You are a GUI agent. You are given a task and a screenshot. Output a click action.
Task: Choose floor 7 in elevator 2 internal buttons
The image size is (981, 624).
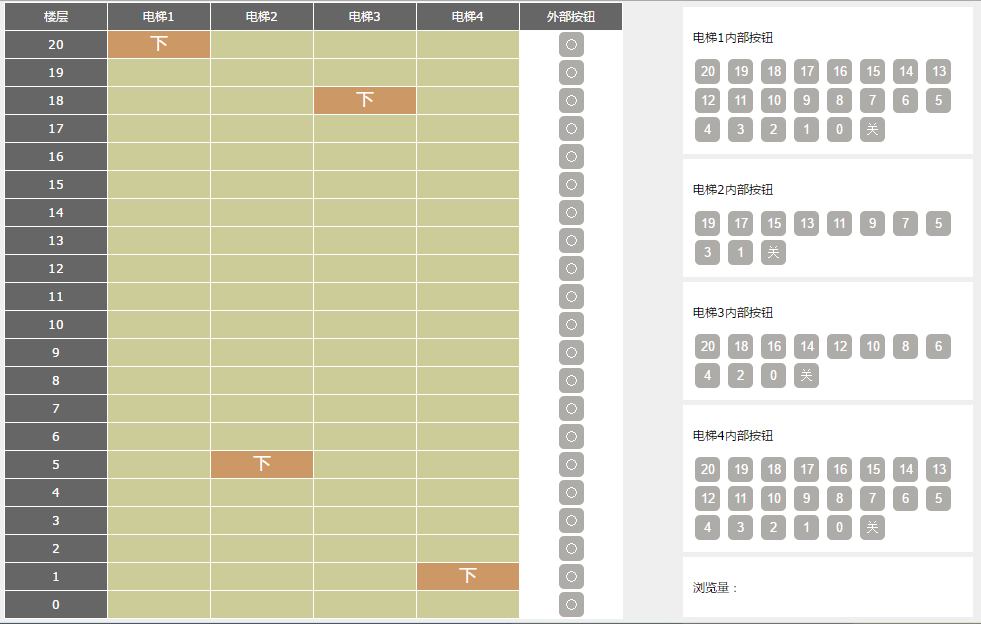pos(905,223)
